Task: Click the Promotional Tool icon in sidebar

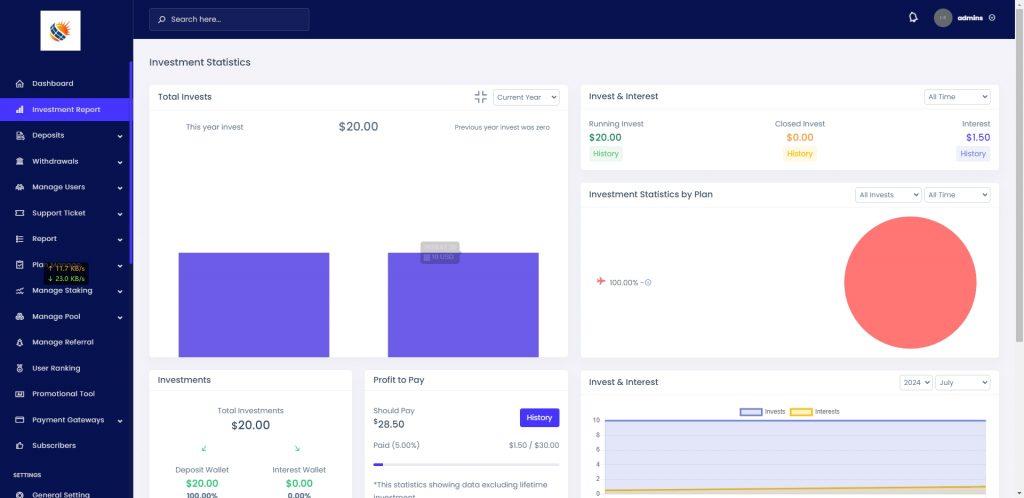Action: pyautogui.click(x=20, y=394)
